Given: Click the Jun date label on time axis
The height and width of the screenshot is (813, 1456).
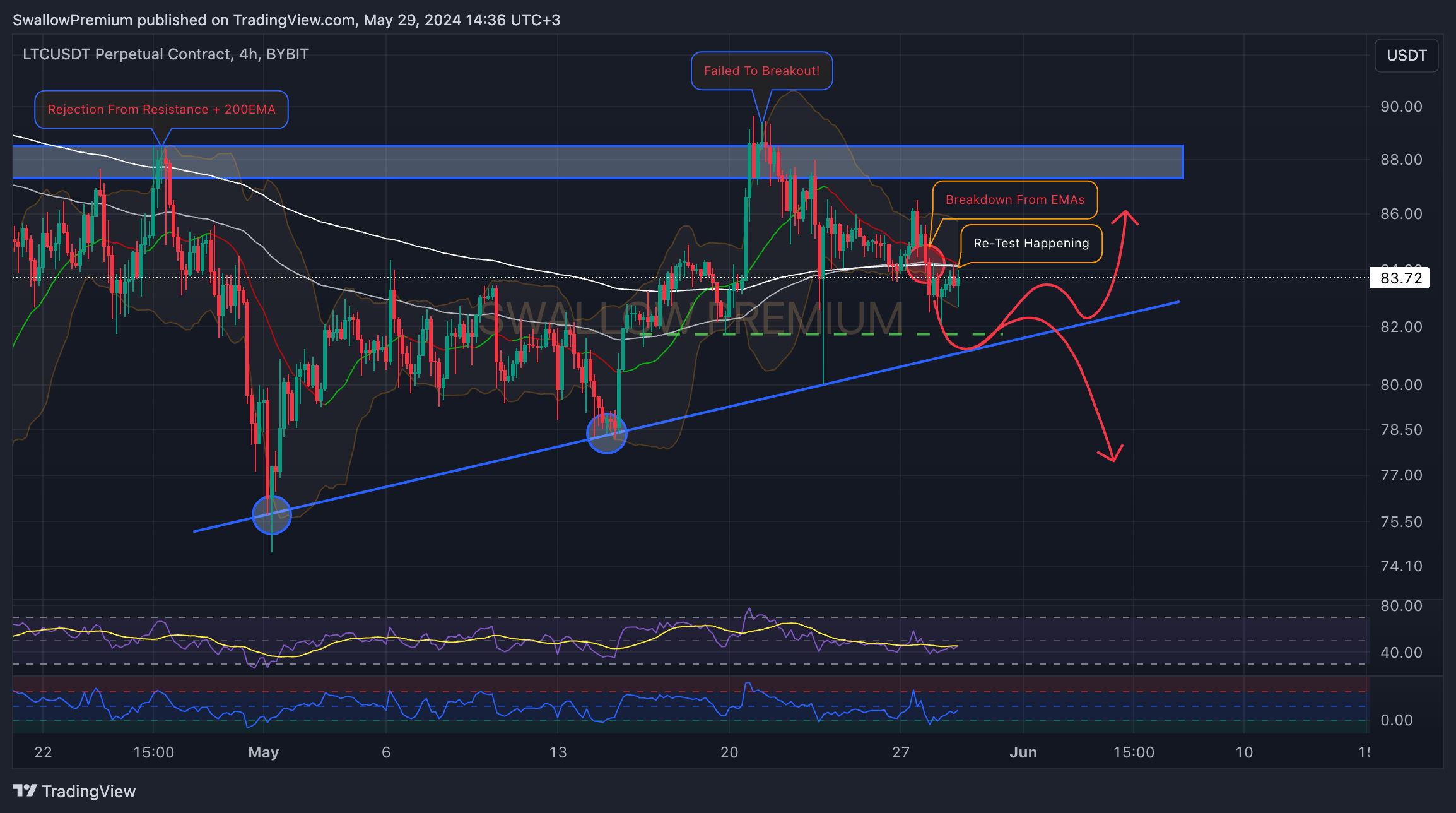Looking at the screenshot, I should pyautogui.click(x=1023, y=752).
